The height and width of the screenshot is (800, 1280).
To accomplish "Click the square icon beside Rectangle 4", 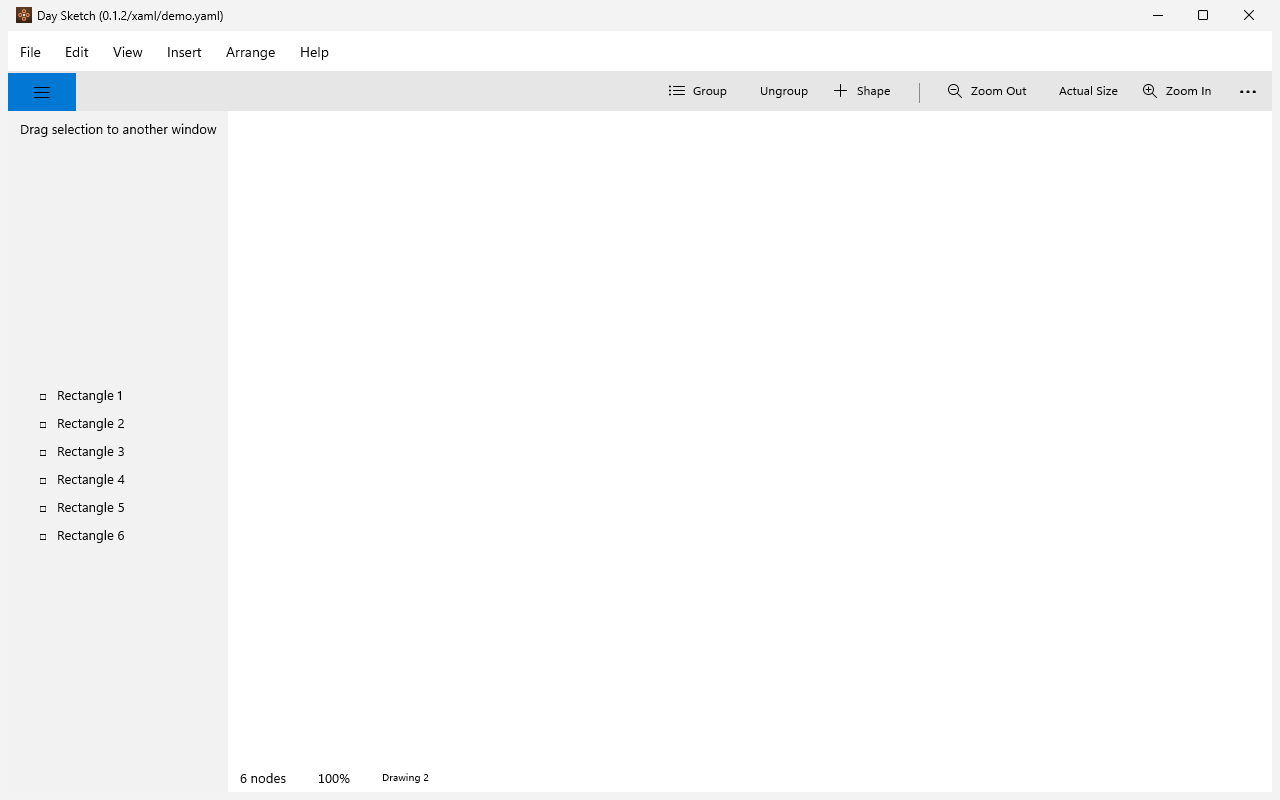I will [x=43, y=481].
